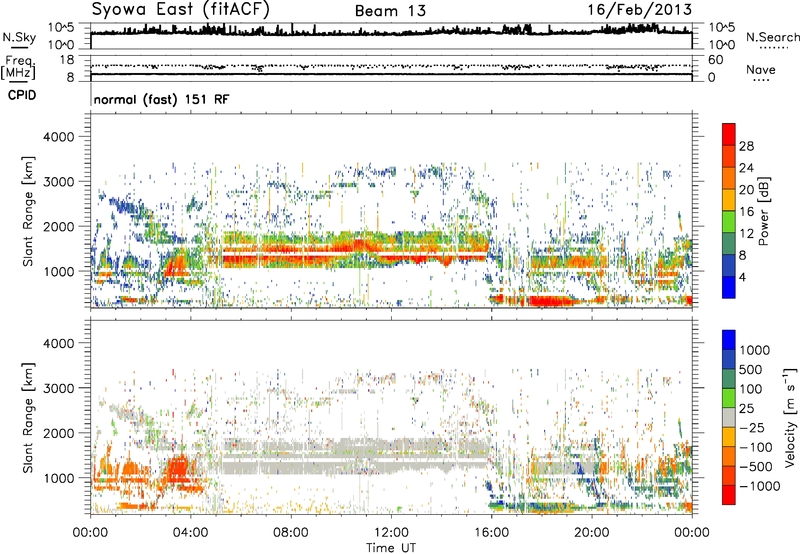800x554 pixels.
Task: Click the '-25' label on Velocity colorbar
Action: pyautogui.click(x=752, y=428)
